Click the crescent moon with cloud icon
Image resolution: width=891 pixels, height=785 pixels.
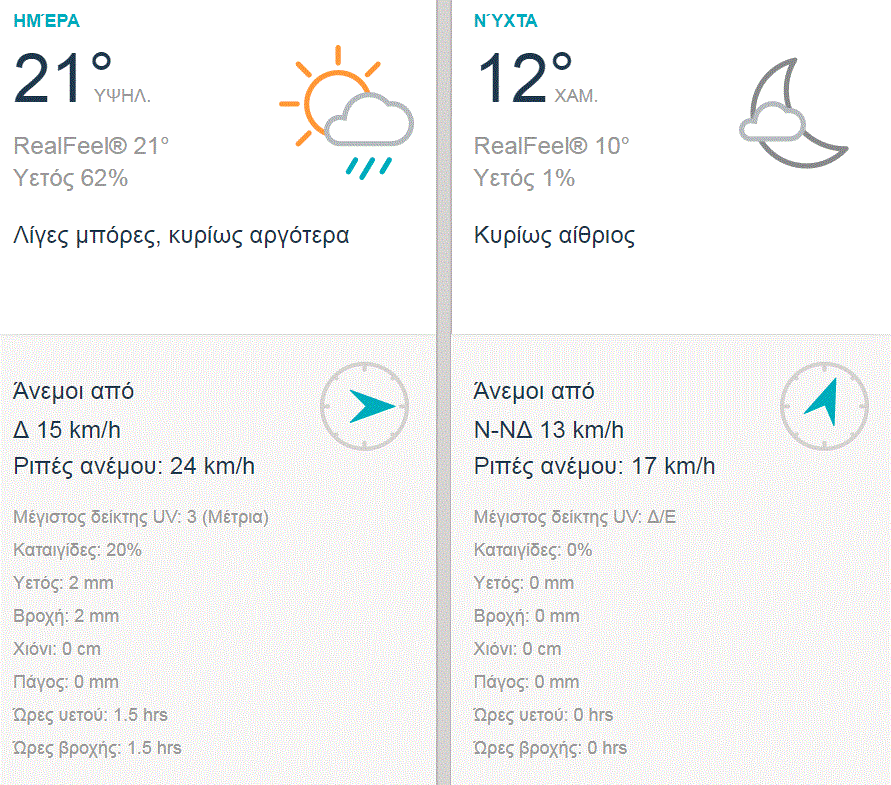pyautogui.click(x=795, y=112)
